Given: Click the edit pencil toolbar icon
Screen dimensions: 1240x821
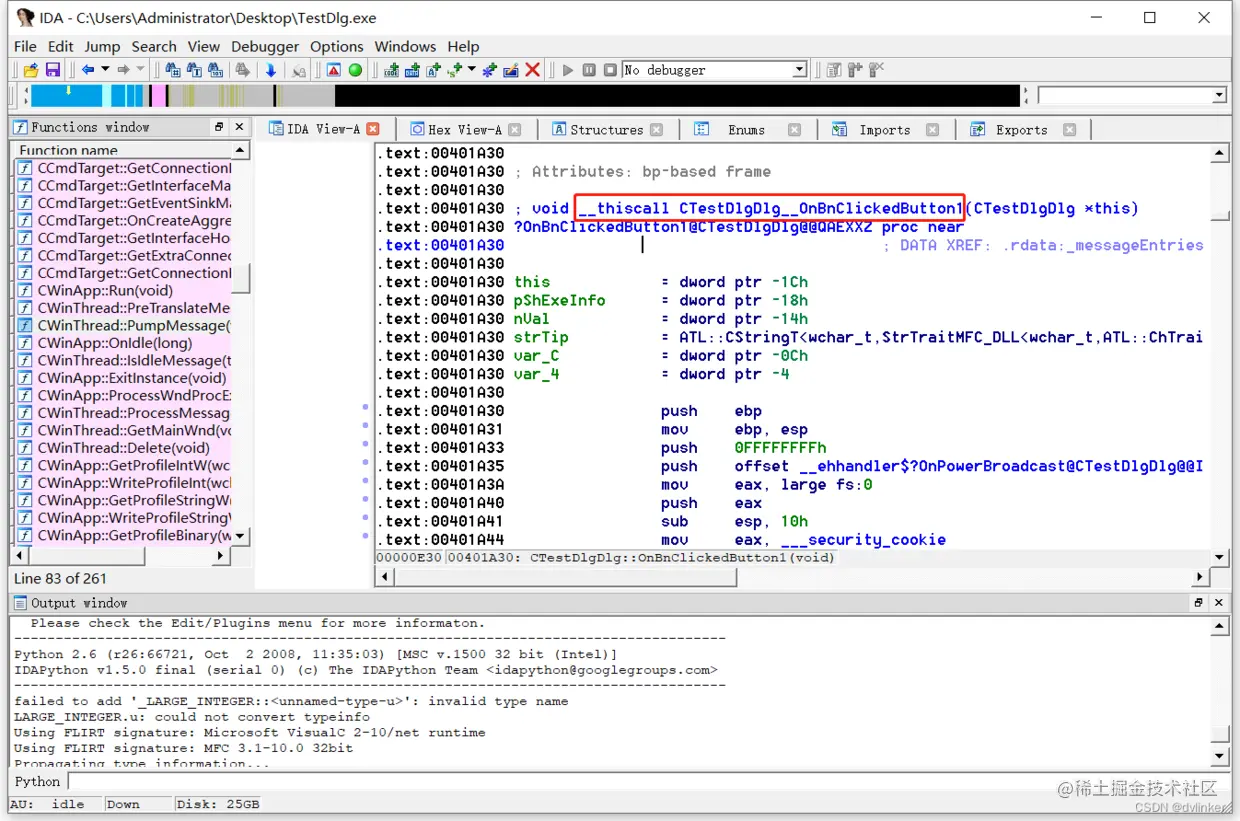Looking at the screenshot, I should 511,70.
